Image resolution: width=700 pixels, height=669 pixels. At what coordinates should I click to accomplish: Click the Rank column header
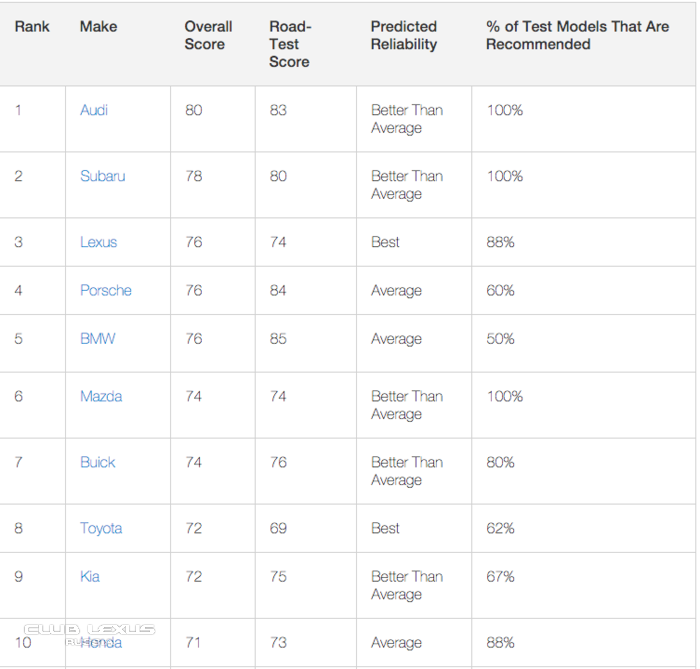pyautogui.click(x=32, y=27)
